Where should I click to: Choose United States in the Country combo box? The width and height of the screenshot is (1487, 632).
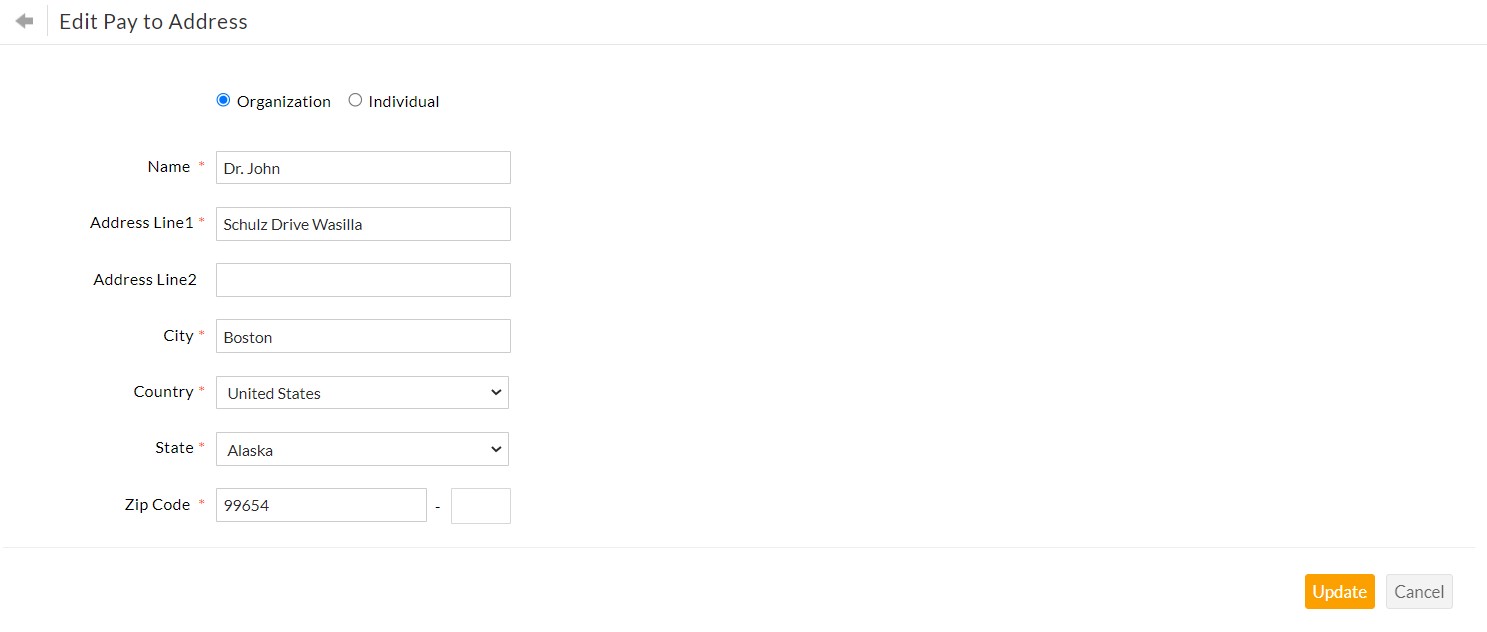pyautogui.click(x=362, y=392)
